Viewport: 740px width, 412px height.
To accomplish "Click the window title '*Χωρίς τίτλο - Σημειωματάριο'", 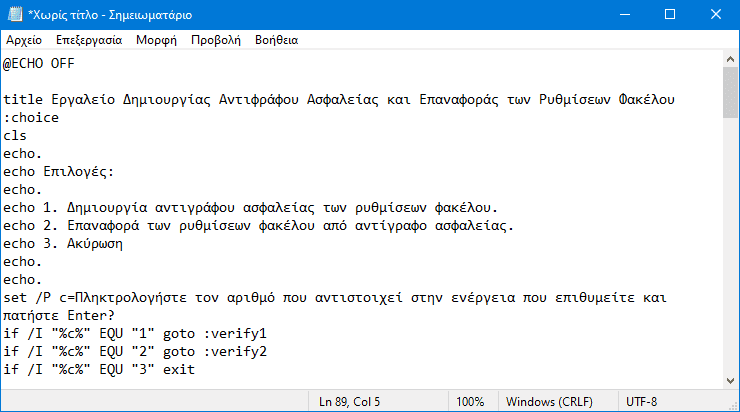I will (x=110, y=15).
